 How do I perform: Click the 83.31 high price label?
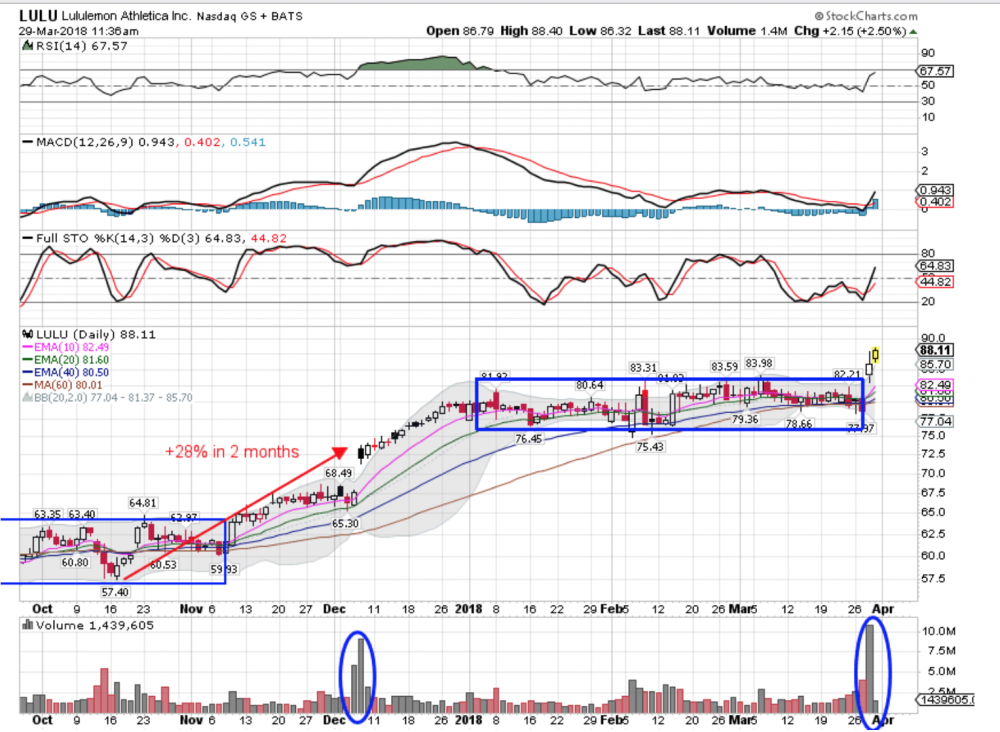[x=643, y=368]
